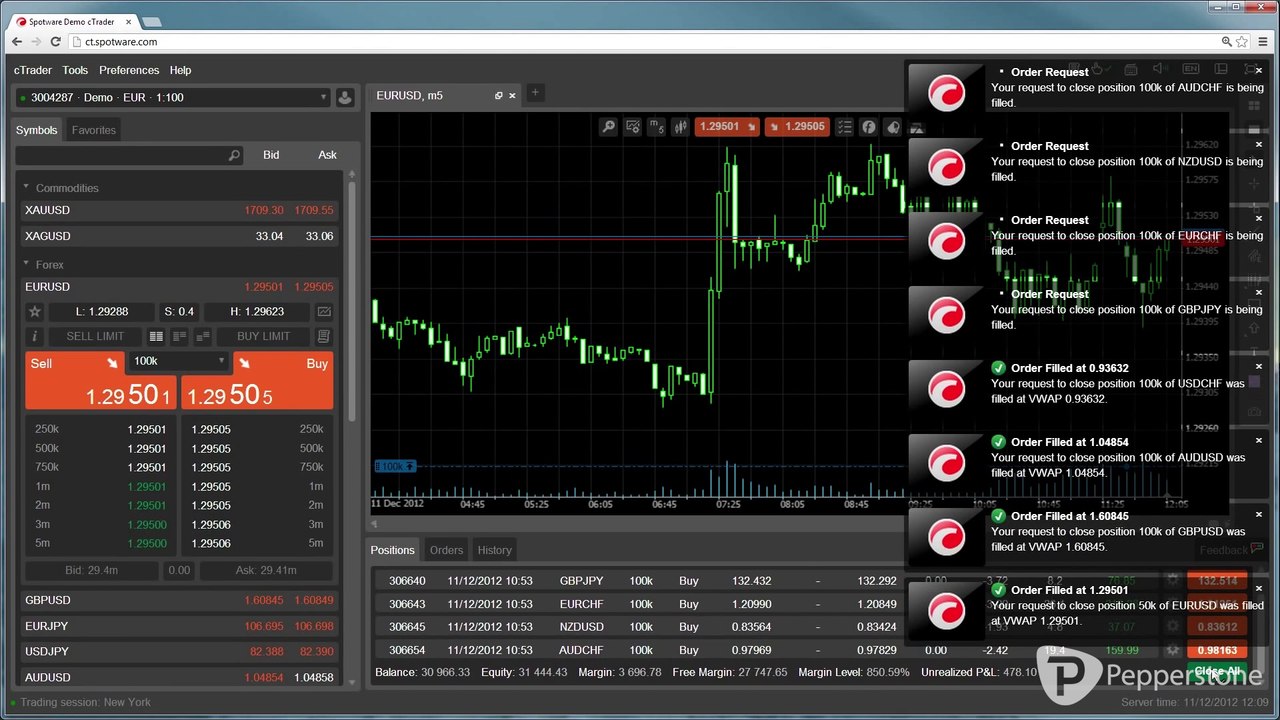This screenshot has height=720, width=1280.
Task: Click the symbol search input field
Action: point(129,156)
